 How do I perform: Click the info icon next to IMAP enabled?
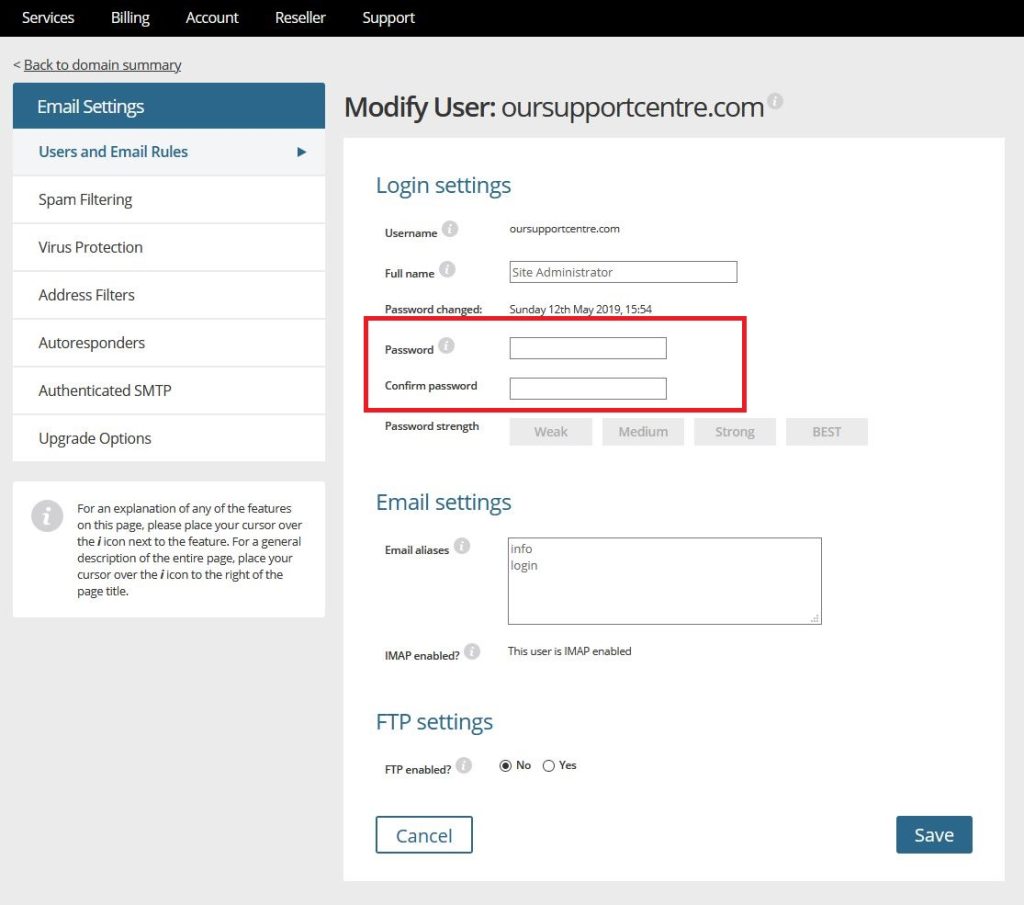point(472,651)
